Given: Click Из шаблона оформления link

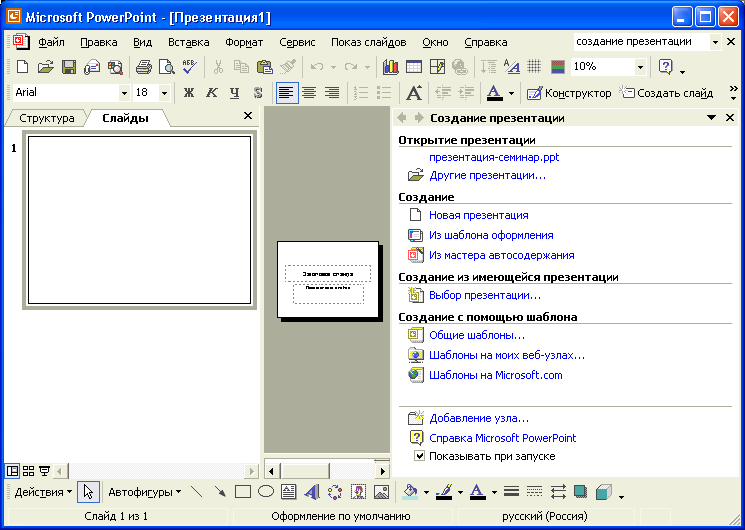Looking at the screenshot, I should tap(491, 235).
